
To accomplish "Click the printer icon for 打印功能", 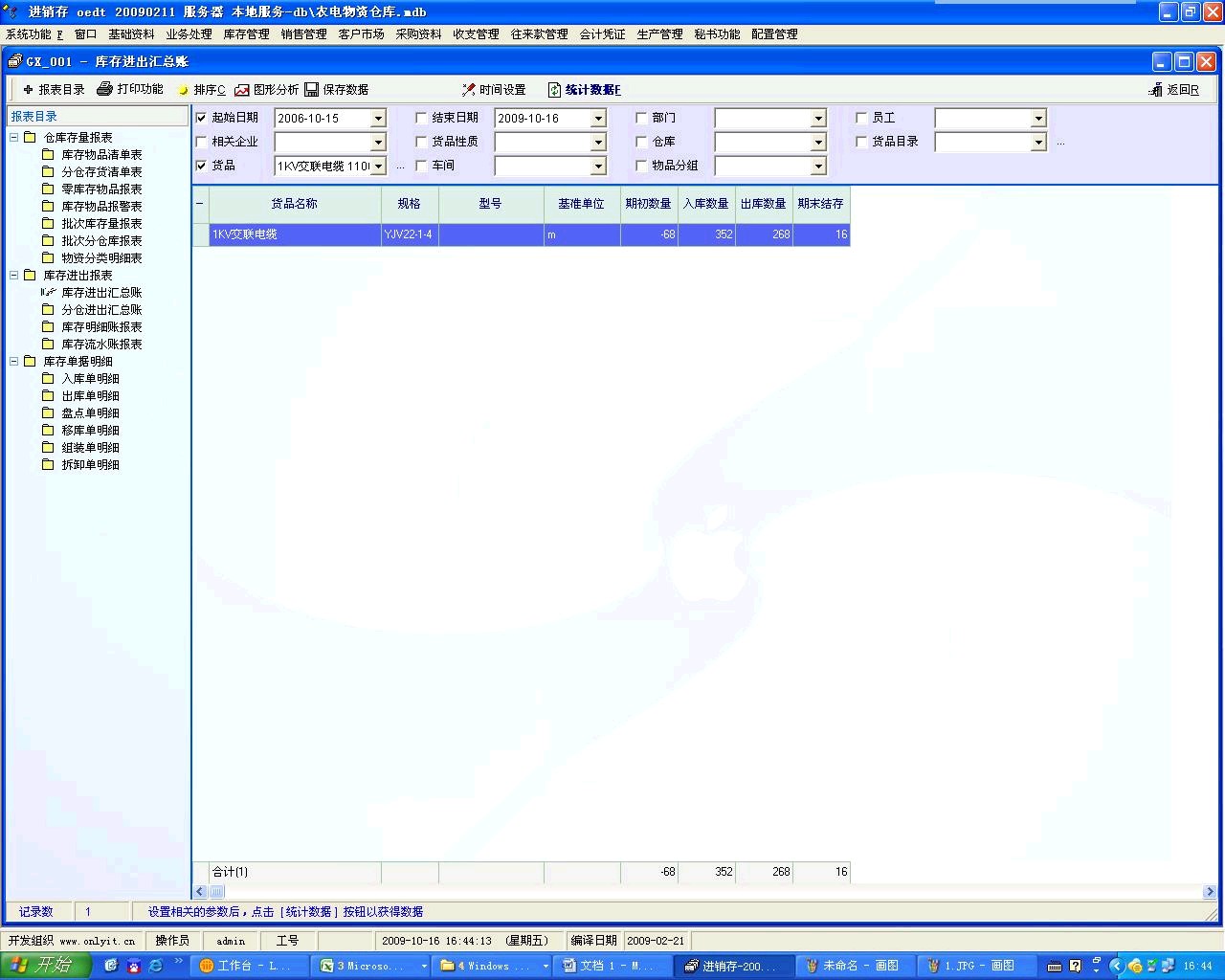I will pyautogui.click(x=105, y=89).
